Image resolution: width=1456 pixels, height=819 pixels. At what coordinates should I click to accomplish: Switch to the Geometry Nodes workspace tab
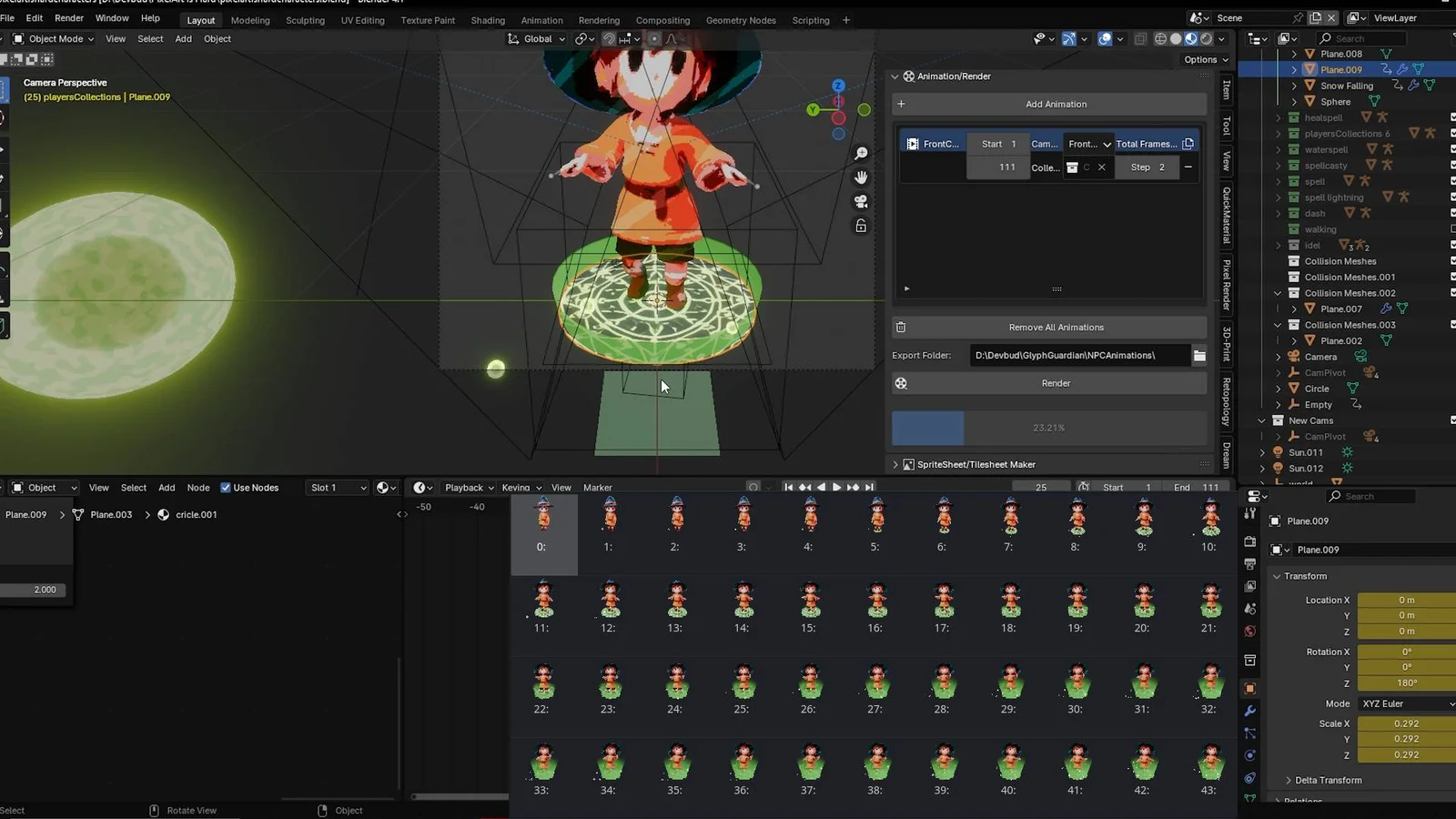pyautogui.click(x=741, y=20)
